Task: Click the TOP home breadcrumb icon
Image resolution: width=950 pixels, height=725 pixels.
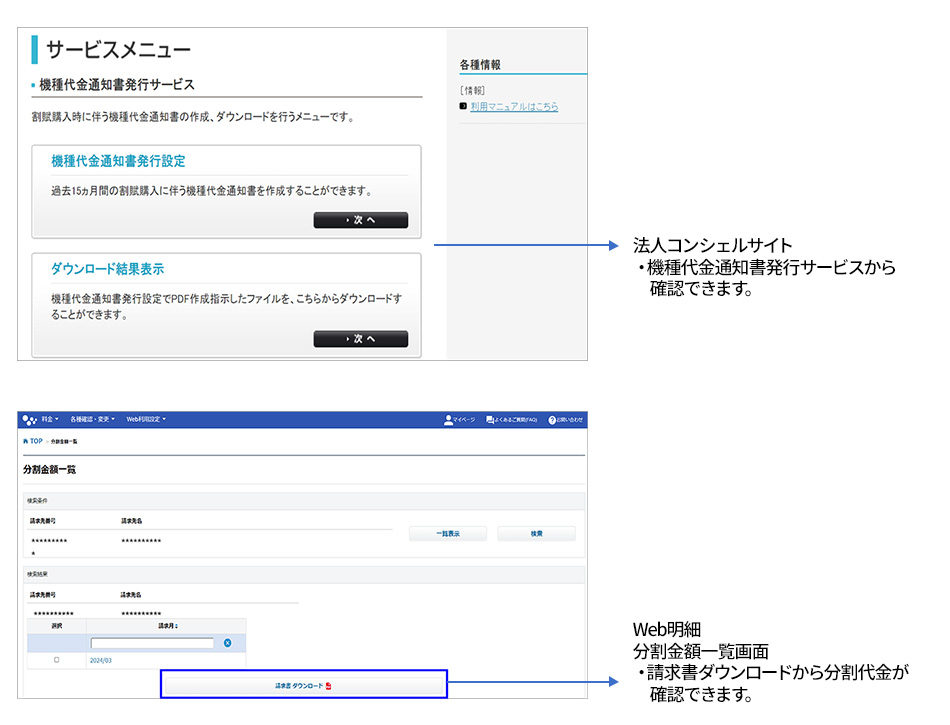Action: (x=26, y=441)
